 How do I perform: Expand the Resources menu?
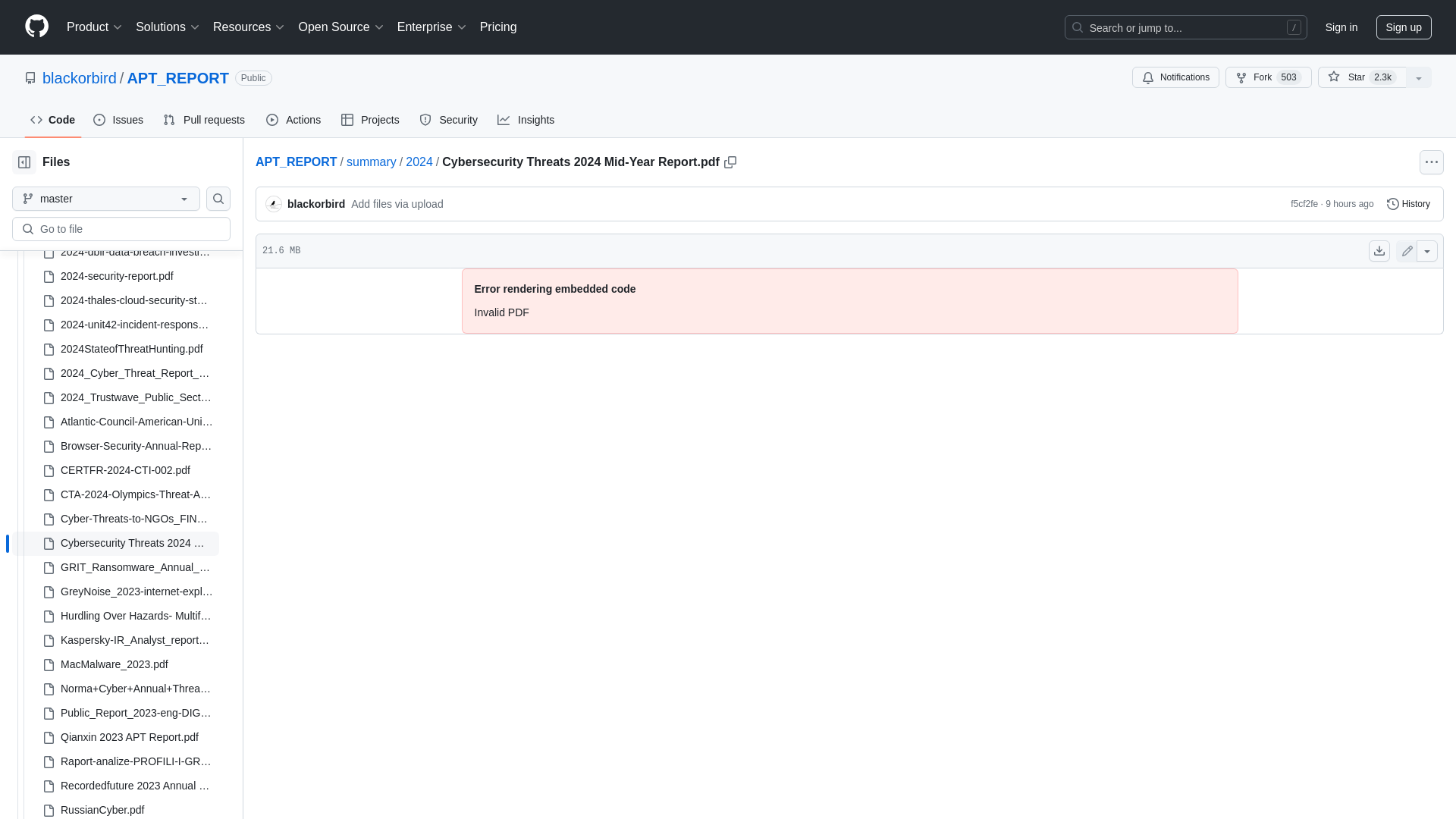click(x=249, y=27)
